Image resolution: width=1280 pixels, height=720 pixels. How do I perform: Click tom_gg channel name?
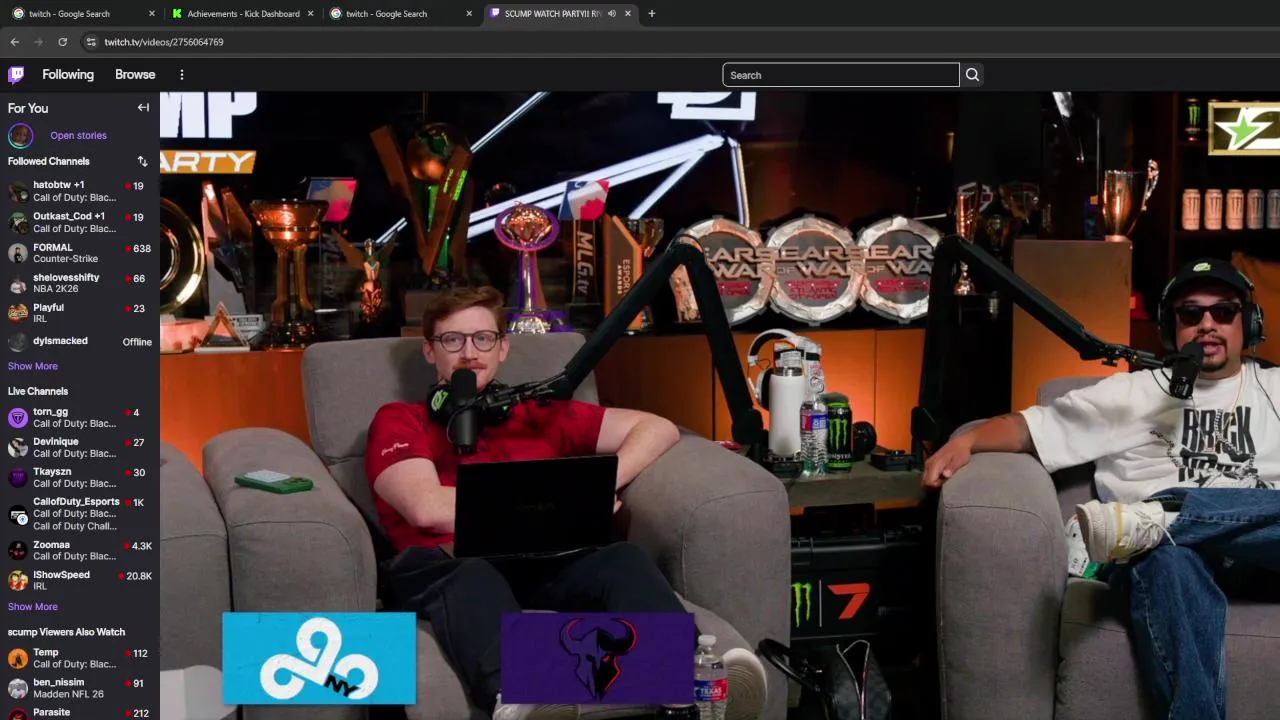tap(51, 412)
